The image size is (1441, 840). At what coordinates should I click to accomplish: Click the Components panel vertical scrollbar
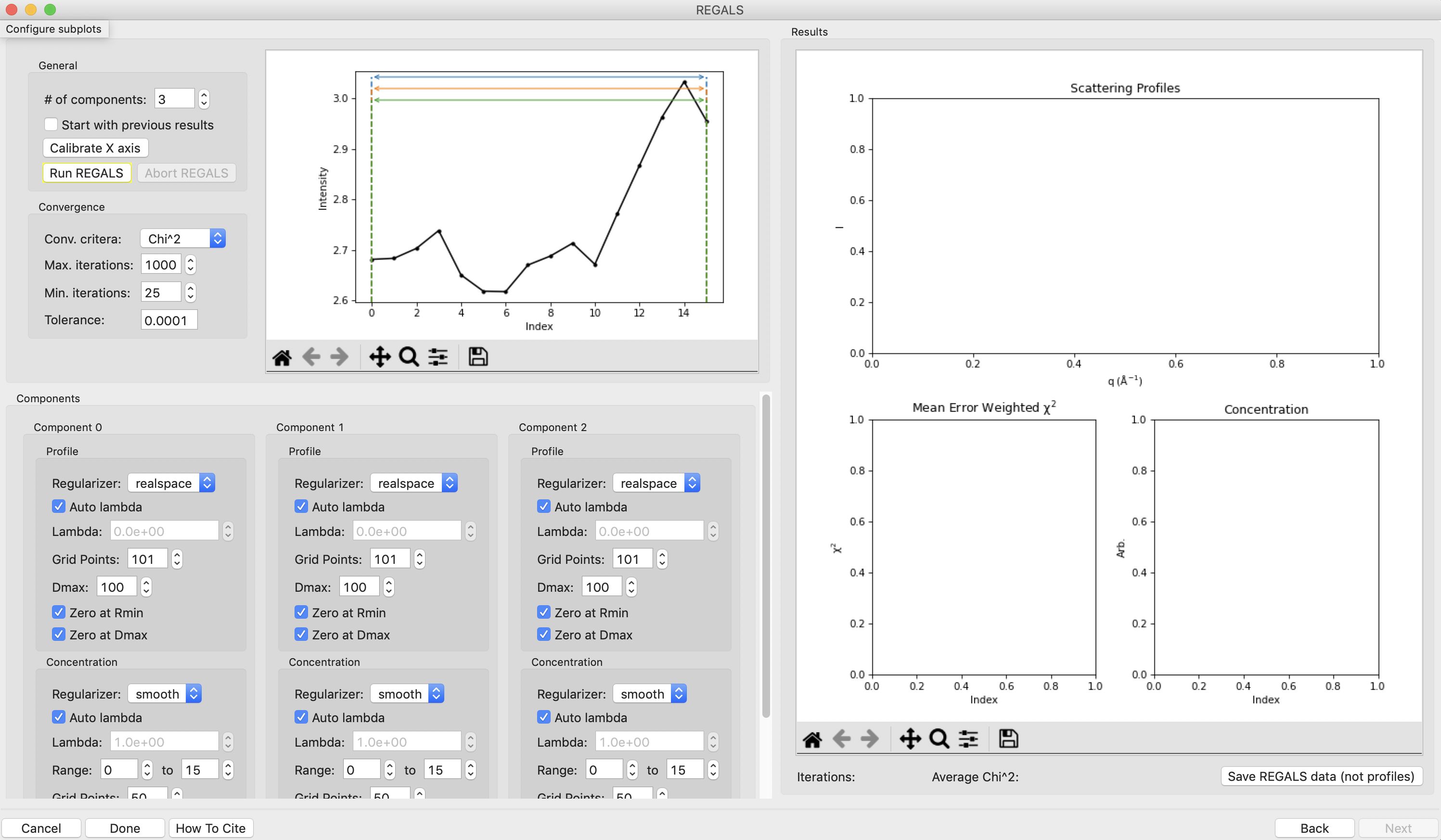pos(766,555)
